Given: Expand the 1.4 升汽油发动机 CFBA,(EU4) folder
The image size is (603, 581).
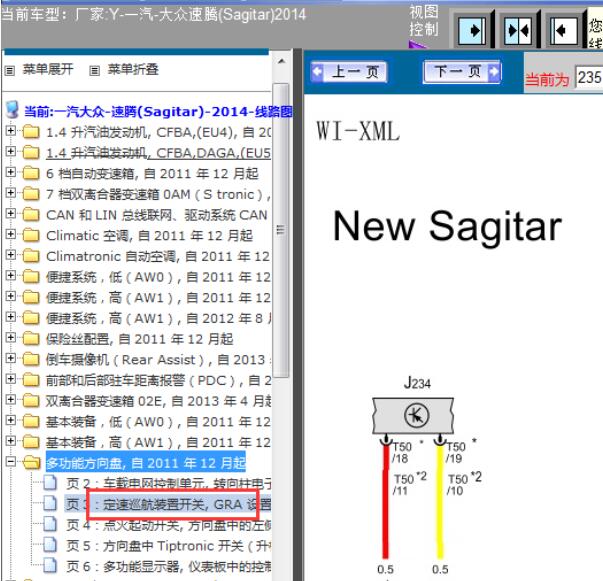Looking at the screenshot, I should click(11, 131).
